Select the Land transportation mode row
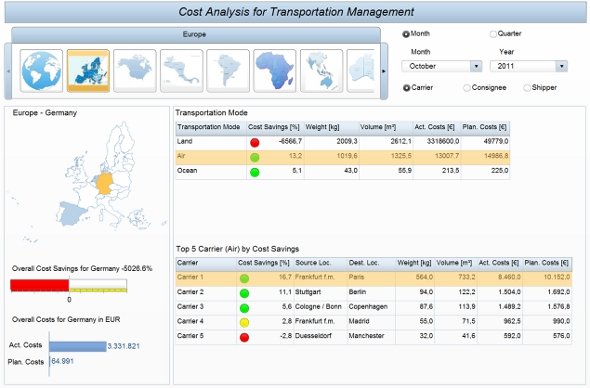Image resolution: width=590 pixels, height=388 pixels. tap(343, 142)
